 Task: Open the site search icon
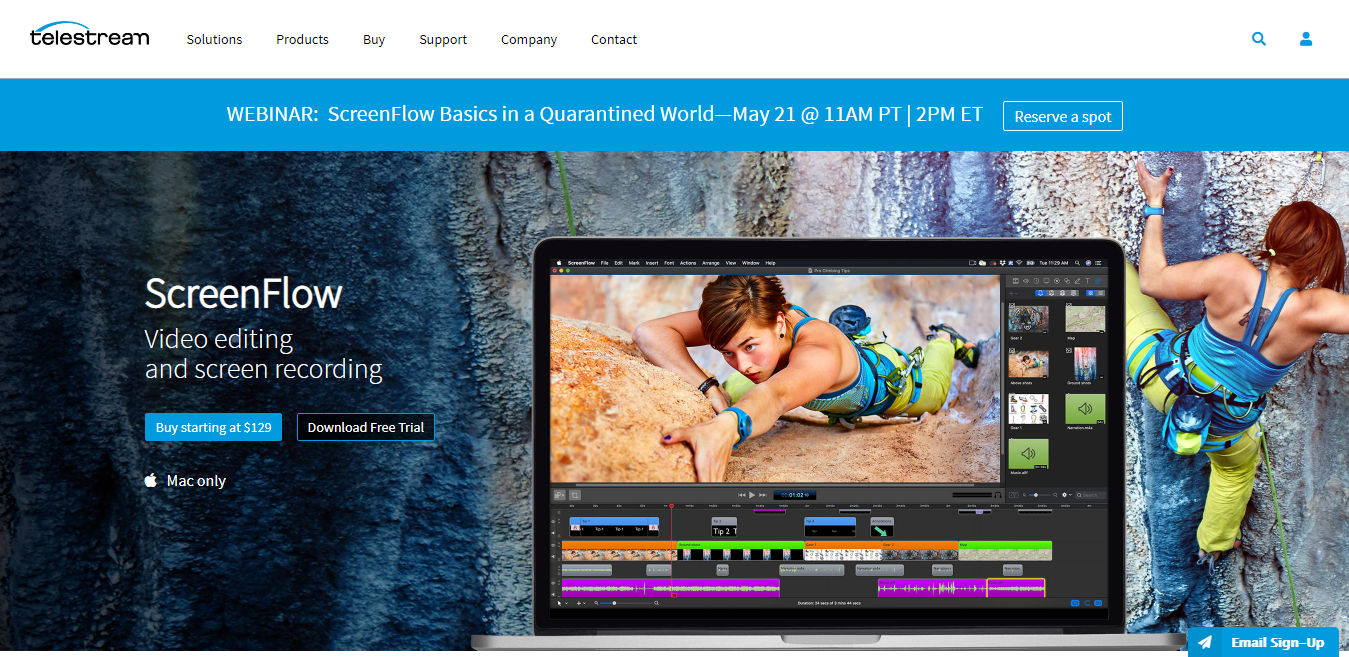pyautogui.click(x=1259, y=39)
